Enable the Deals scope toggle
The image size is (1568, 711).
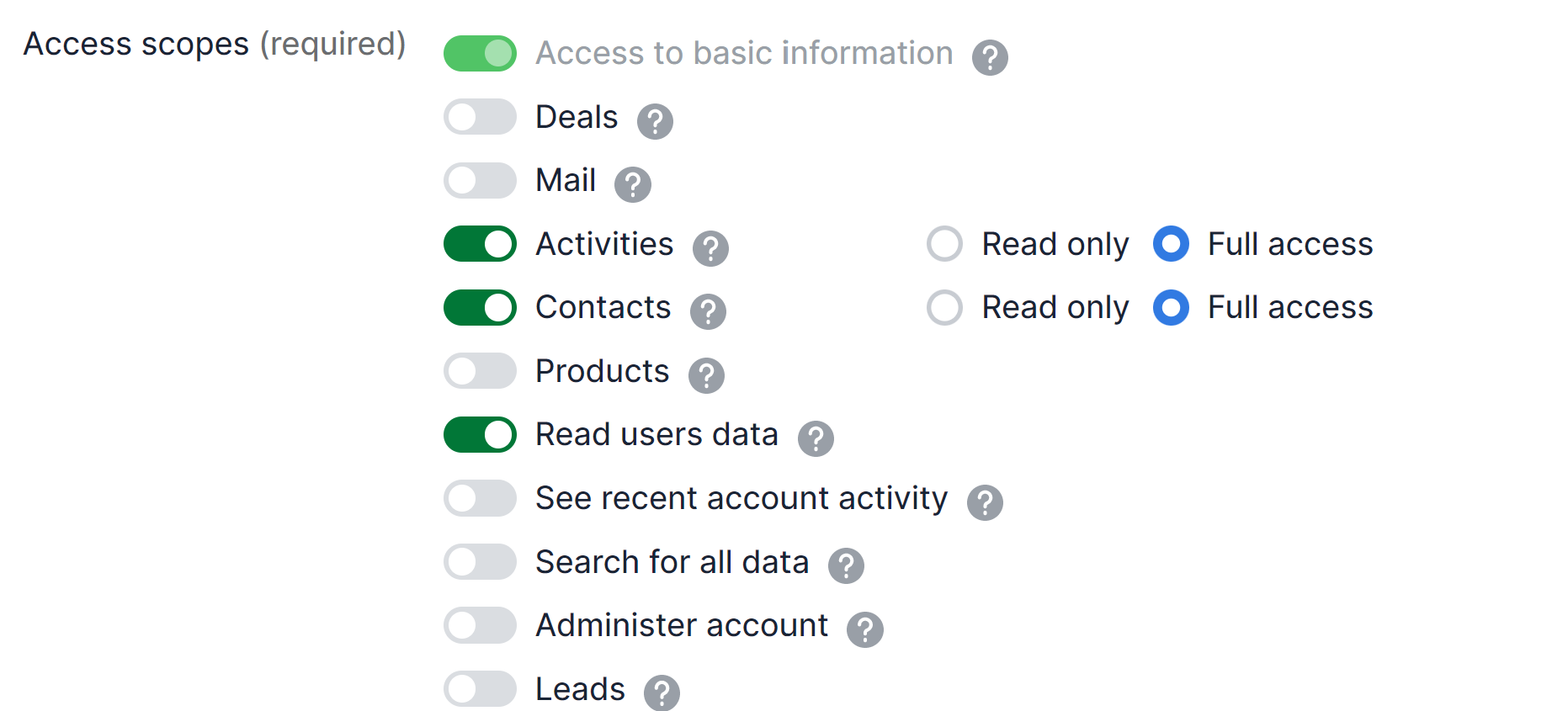480,117
